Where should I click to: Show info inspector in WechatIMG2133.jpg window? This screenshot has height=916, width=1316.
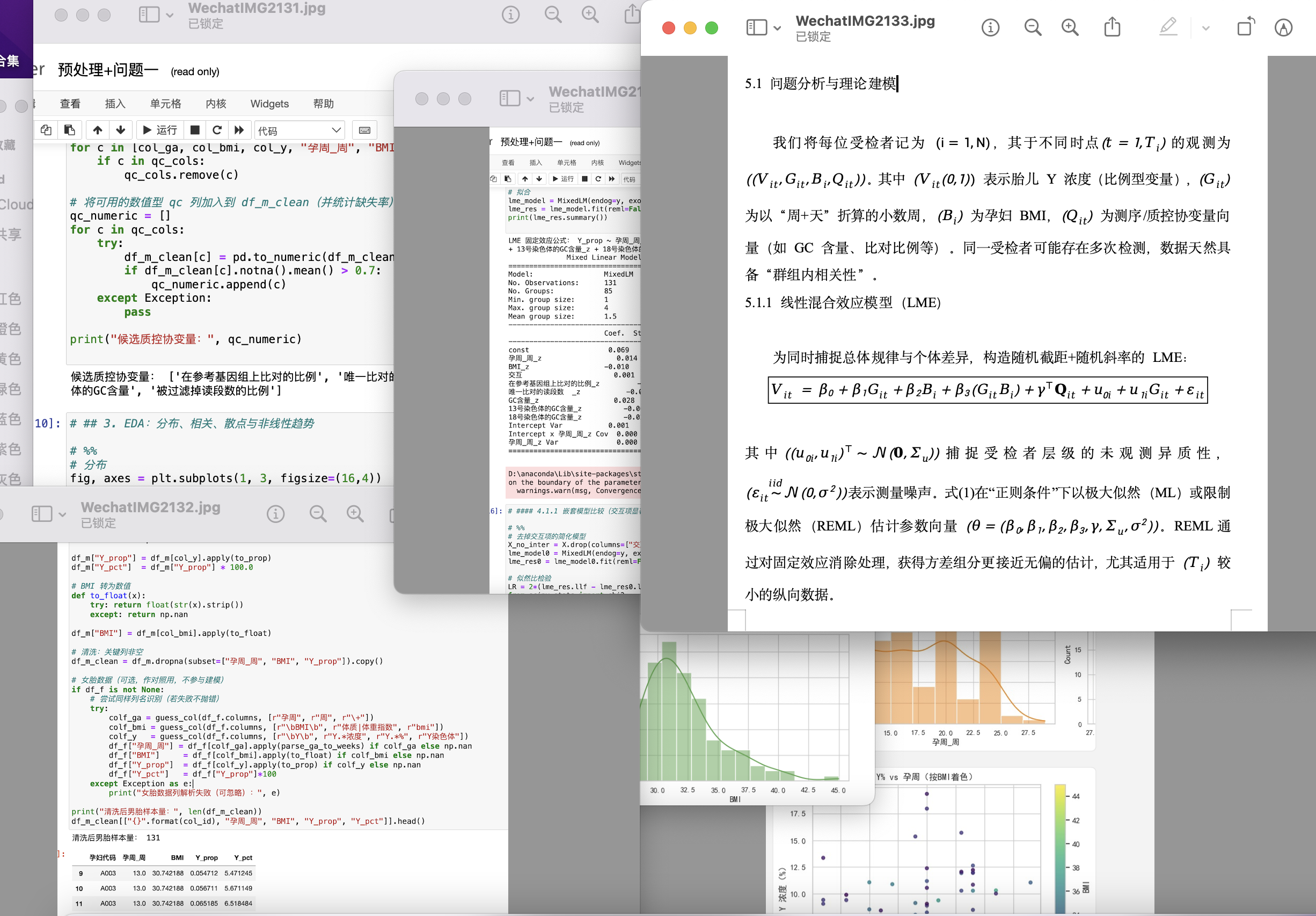point(990,27)
